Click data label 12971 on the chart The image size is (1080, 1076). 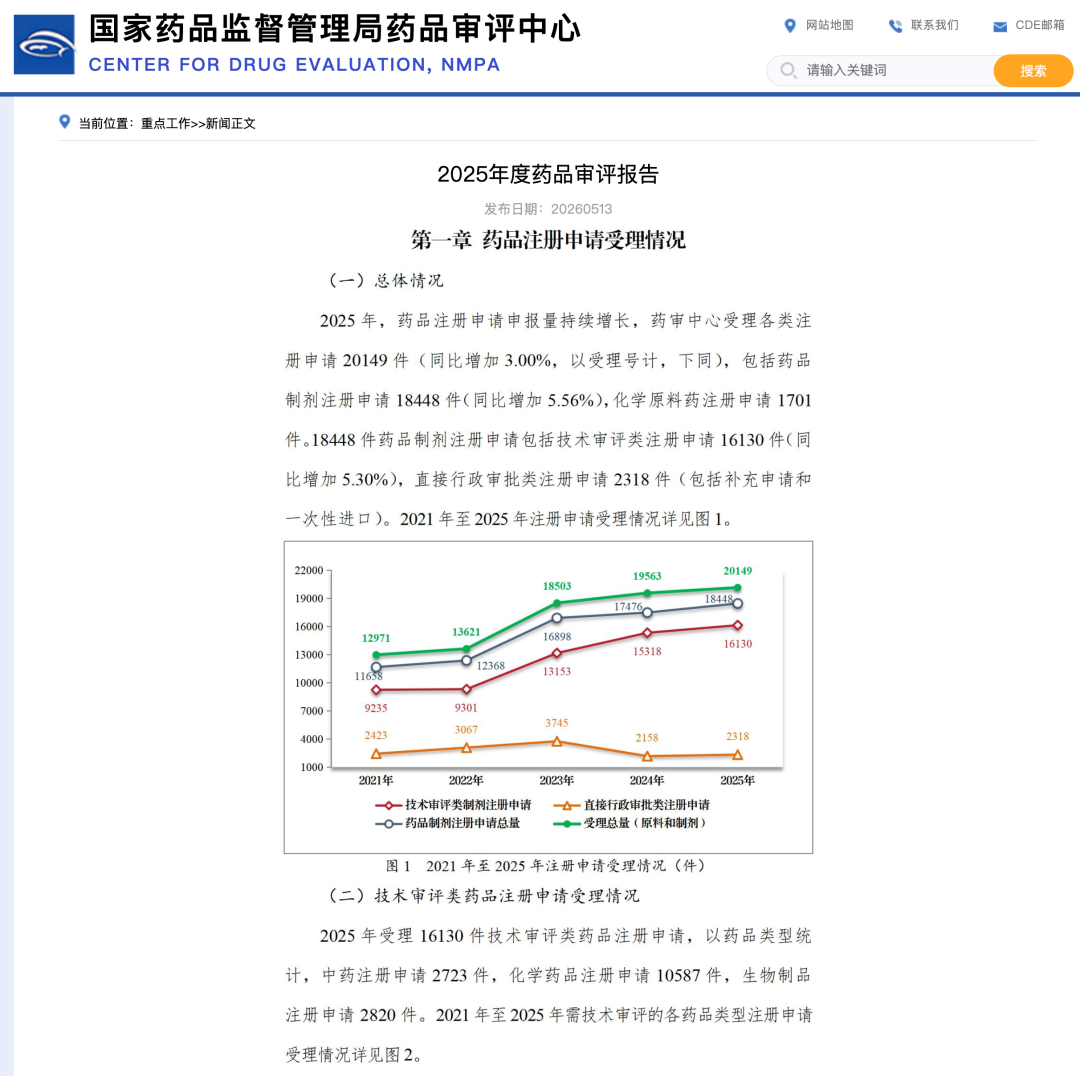(x=375, y=639)
